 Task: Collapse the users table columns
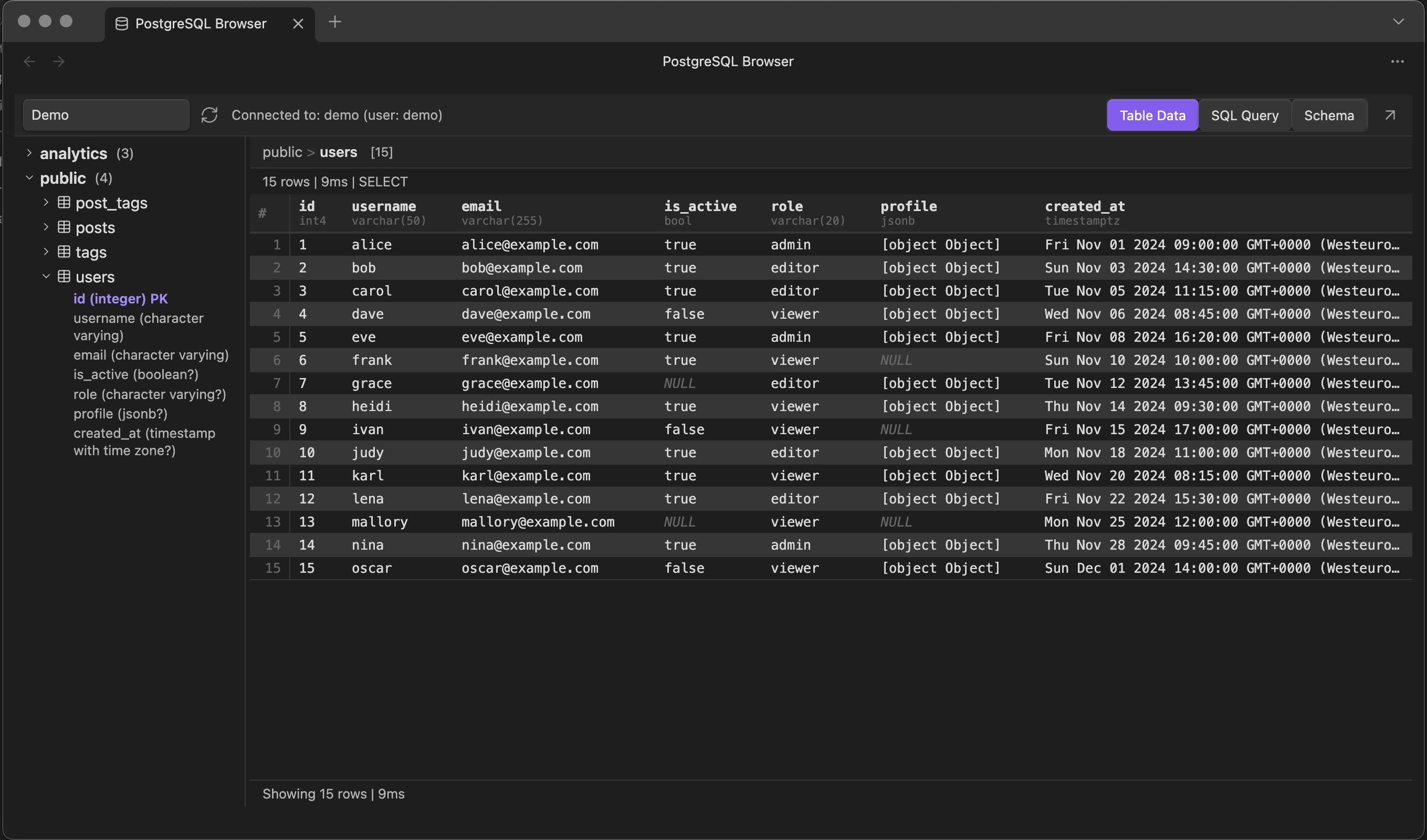[46, 277]
